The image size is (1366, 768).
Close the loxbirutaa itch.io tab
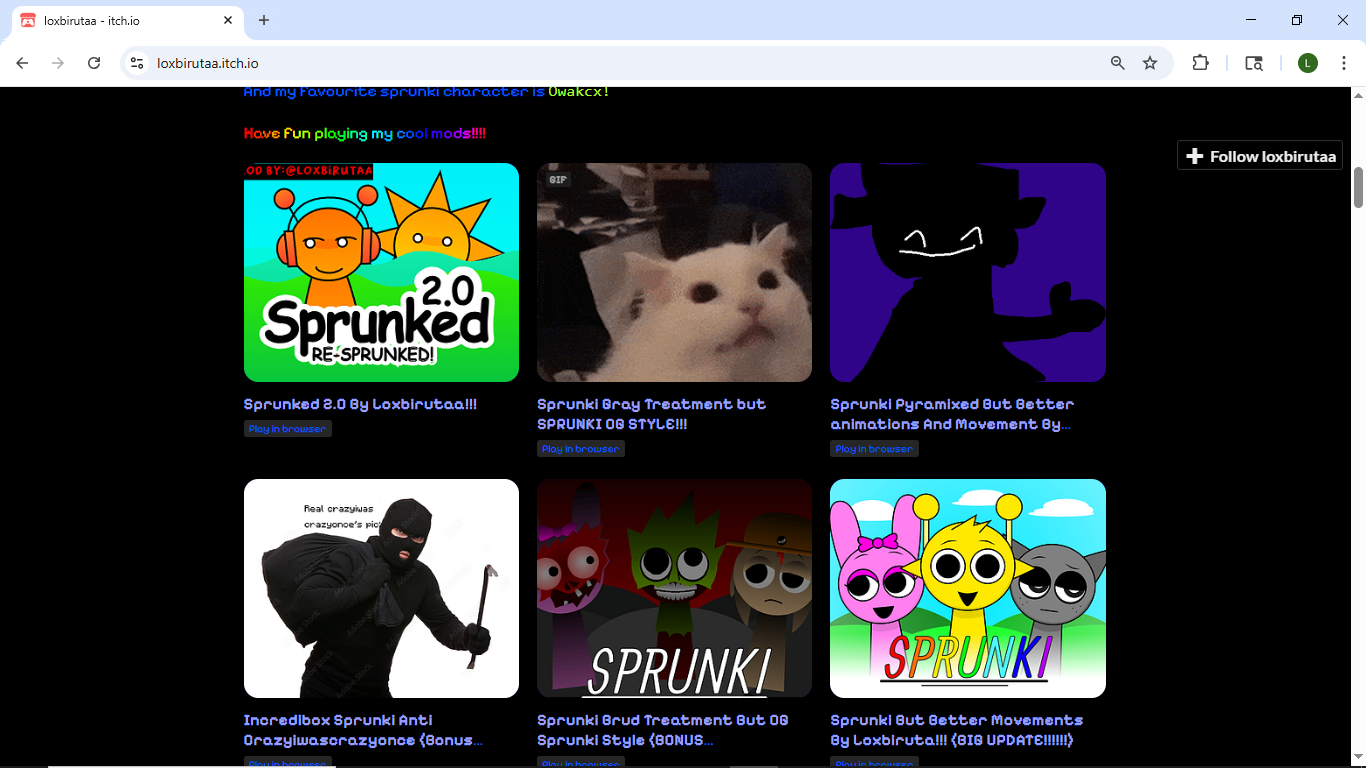(x=228, y=20)
